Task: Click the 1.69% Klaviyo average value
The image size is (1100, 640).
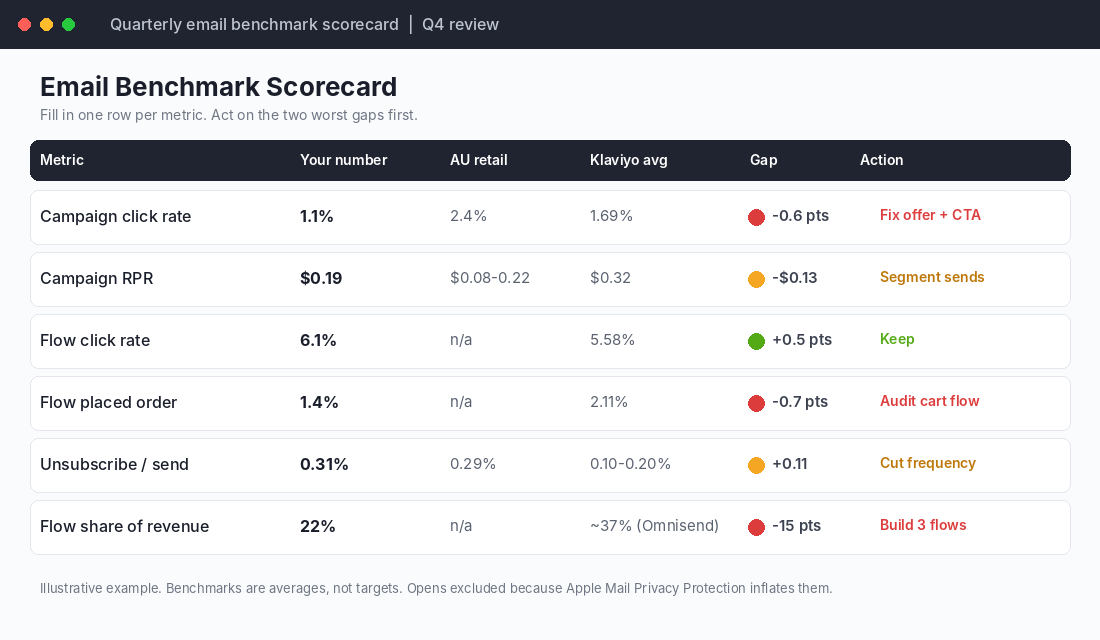Action: pos(611,215)
